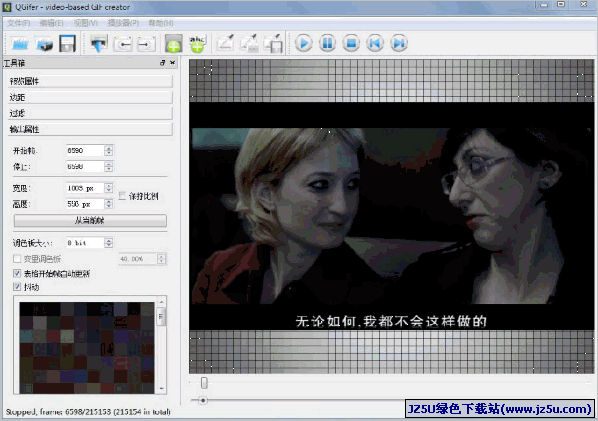The width and height of the screenshot is (598, 421).
Task: Click the 高度 height stepper arrows
Action: [x=109, y=204]
